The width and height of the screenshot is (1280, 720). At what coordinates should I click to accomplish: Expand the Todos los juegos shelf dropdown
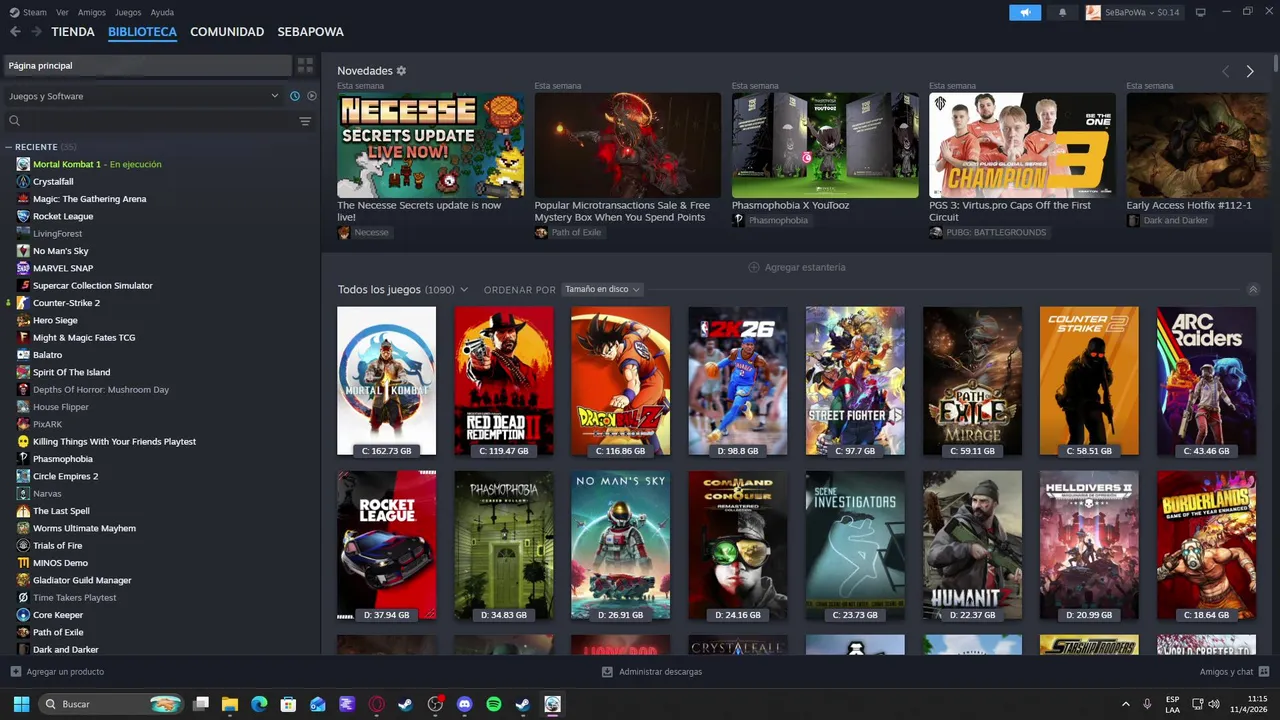464,290
